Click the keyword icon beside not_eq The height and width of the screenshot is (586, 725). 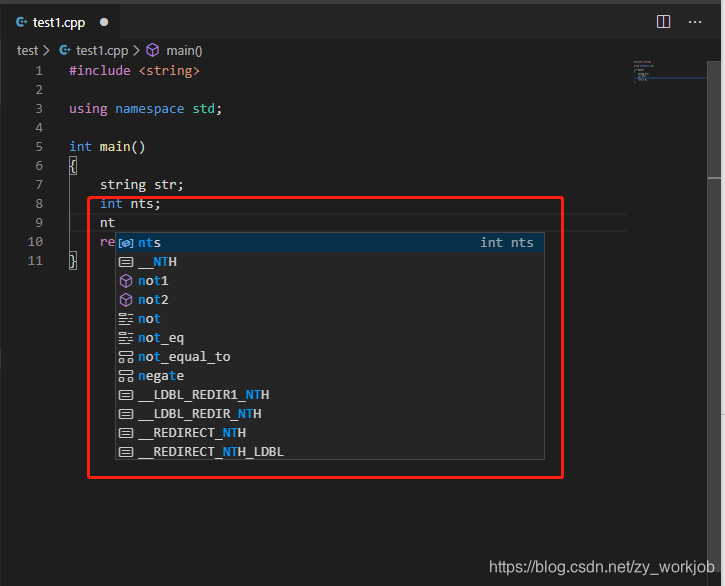(x=126, y=338)
